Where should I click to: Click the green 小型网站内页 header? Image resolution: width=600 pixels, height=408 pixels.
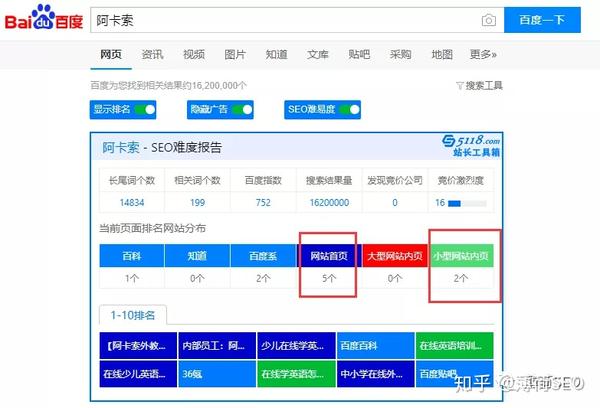tap(461, 256)
